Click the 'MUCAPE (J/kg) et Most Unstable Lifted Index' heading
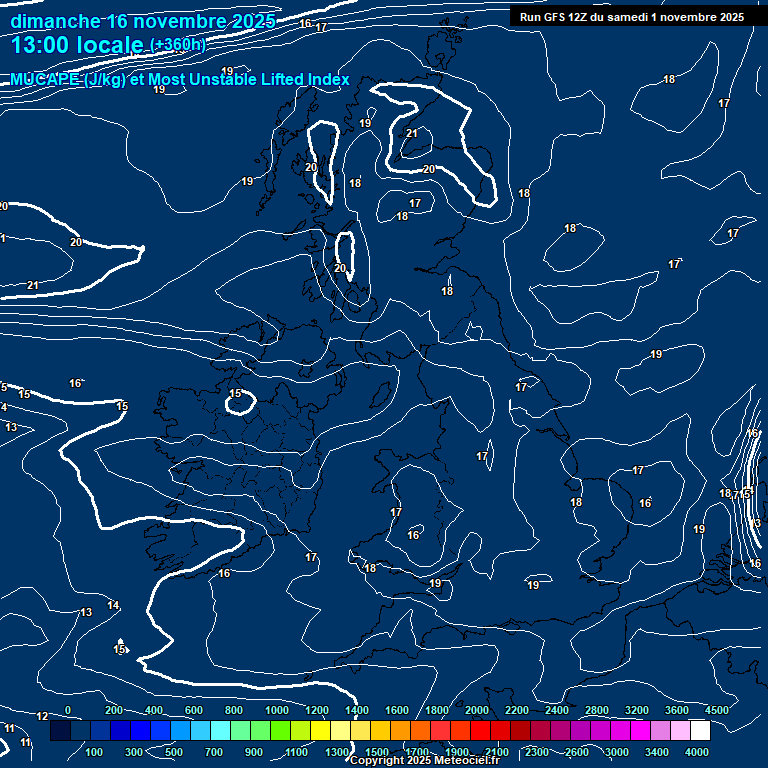 coord(180,79)
